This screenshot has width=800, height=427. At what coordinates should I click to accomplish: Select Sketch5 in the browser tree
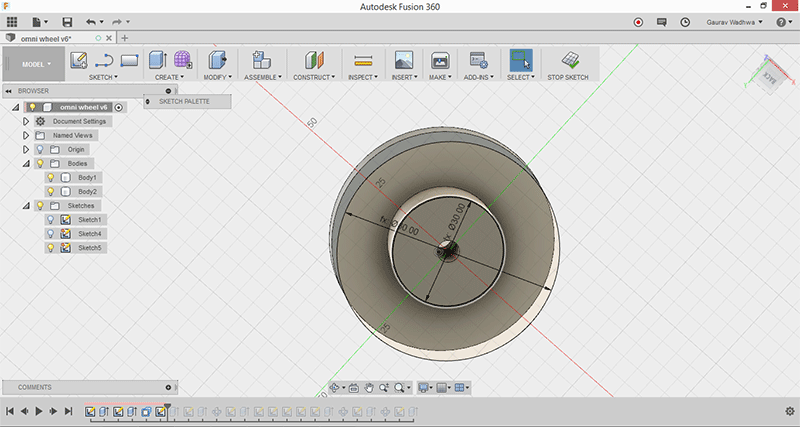tap(90, 247)
